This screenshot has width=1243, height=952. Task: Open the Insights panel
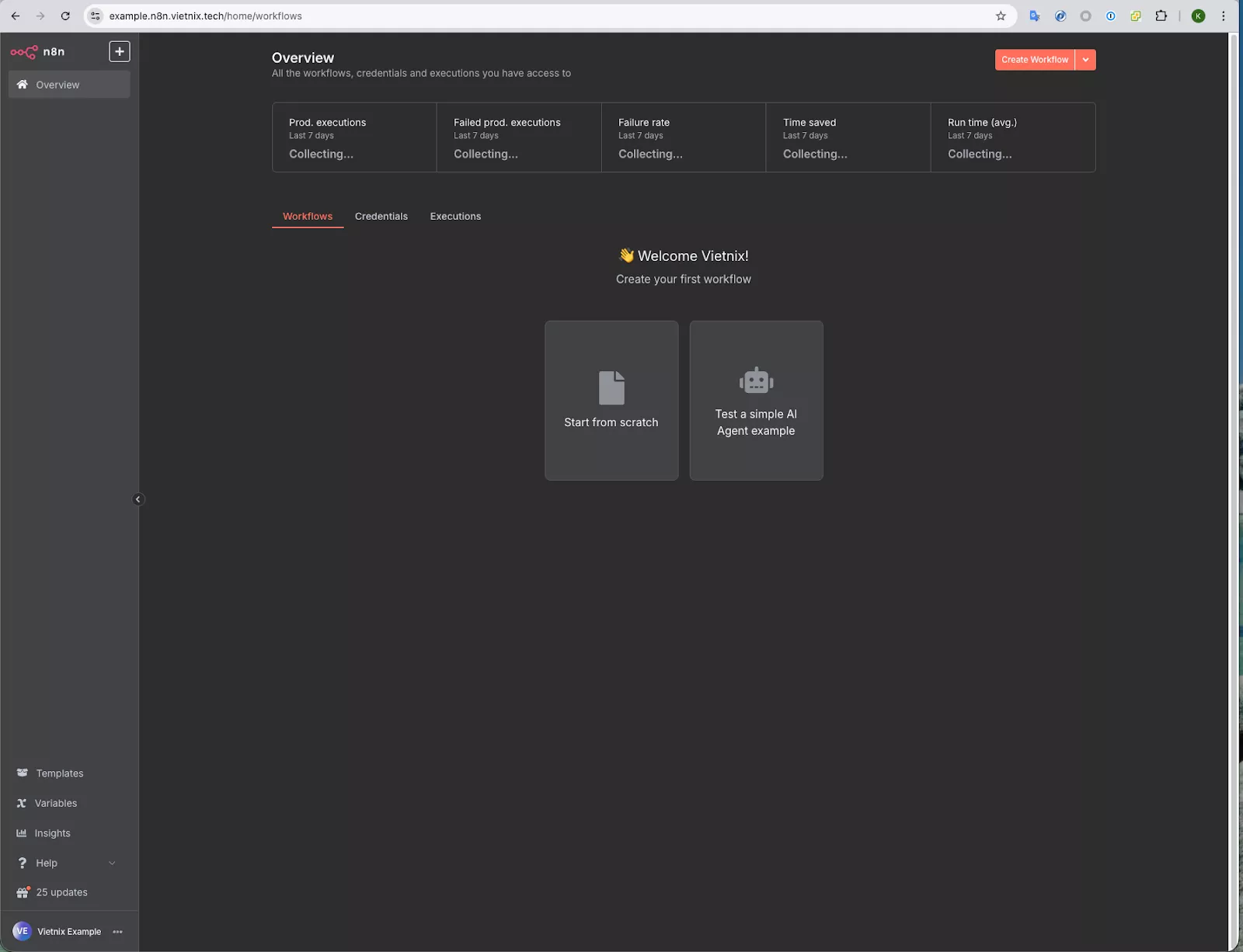pyautogui.click(x=52, y=832)
